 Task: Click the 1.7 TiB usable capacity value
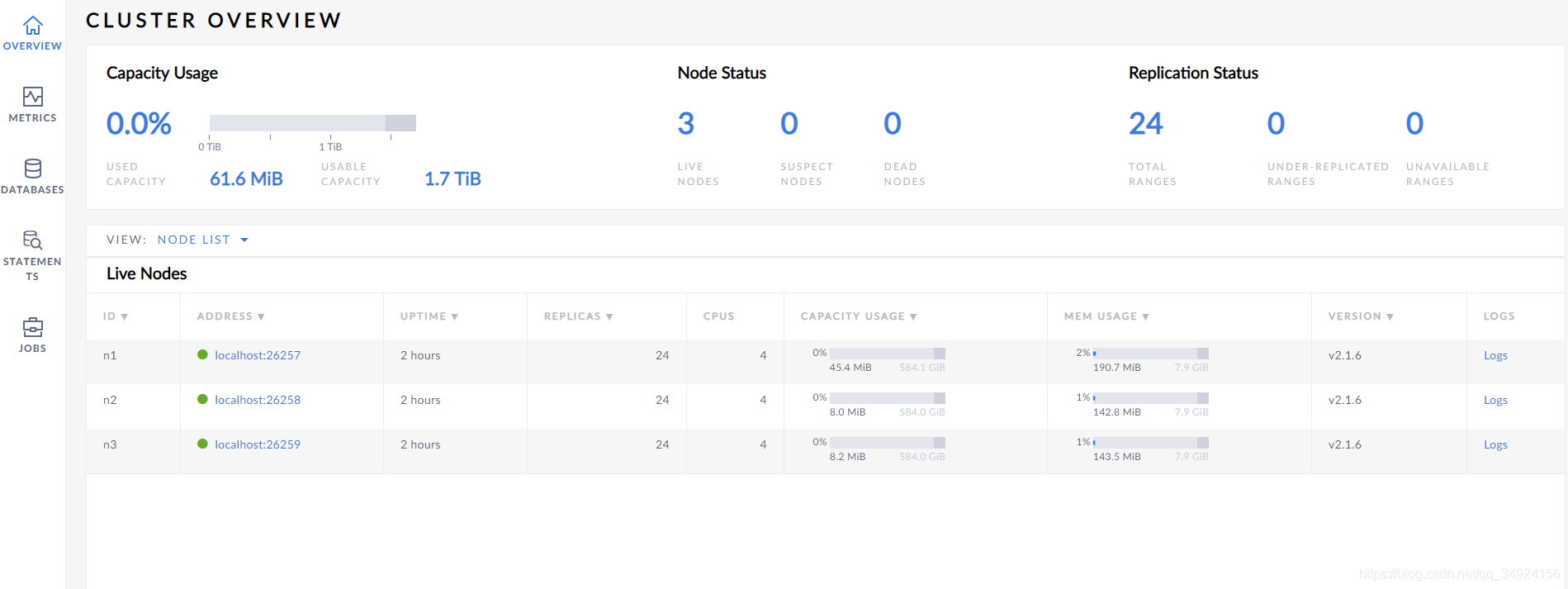[x=452, y=179]
